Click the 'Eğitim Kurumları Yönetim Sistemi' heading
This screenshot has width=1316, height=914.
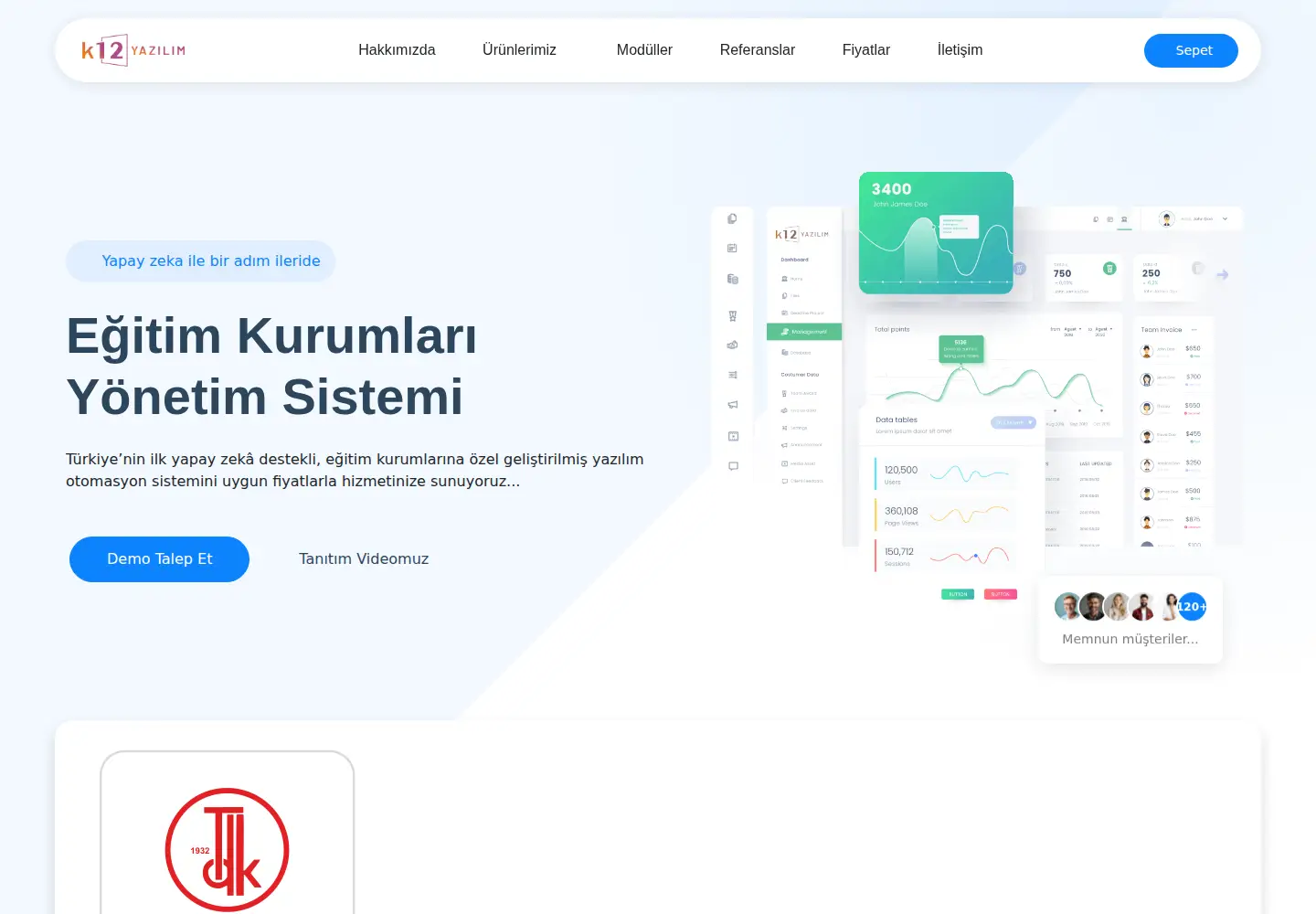point(271,366)
